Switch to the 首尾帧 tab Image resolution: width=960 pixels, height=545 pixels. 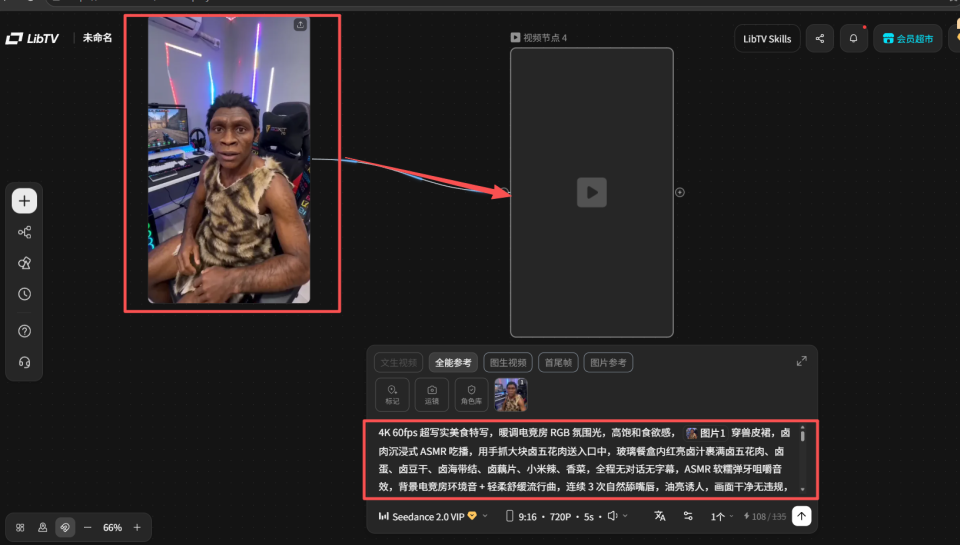[558, 363]
